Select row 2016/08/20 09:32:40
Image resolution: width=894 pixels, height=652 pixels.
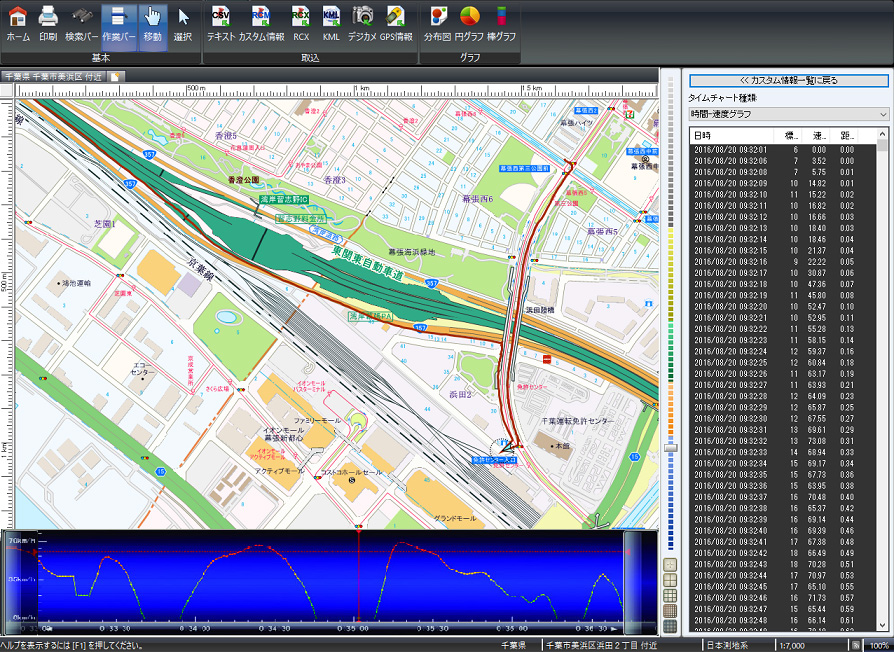click(x=782, y=531)
